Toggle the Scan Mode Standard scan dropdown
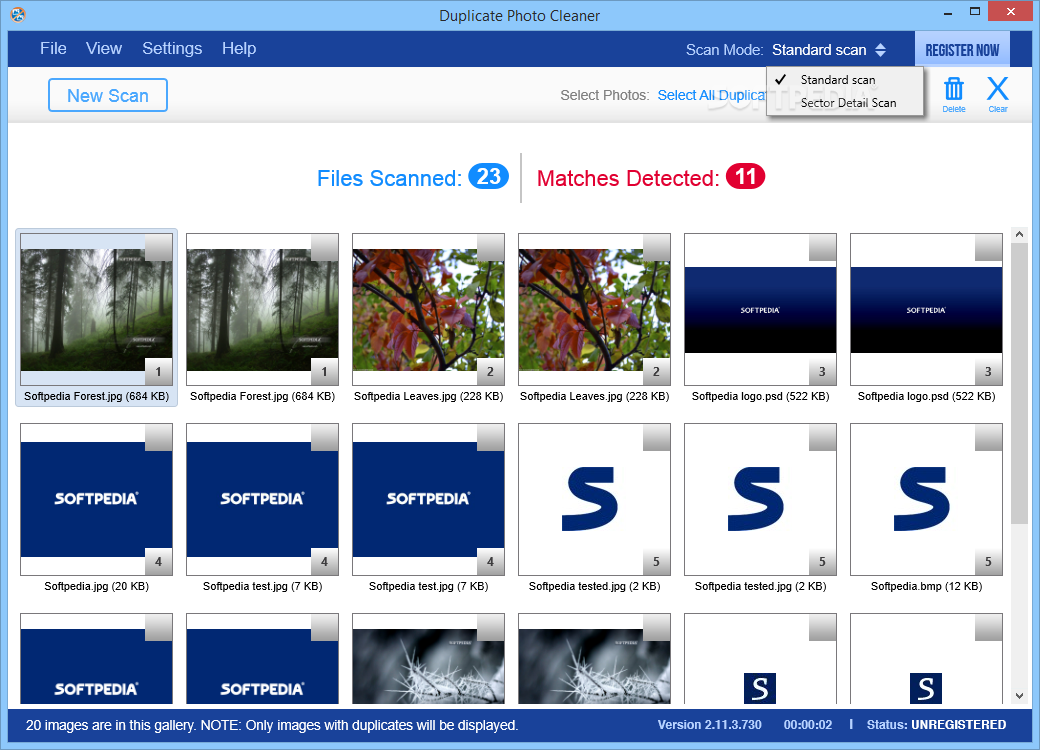The height and width of the screenshot is (750, 1040). (x=828, y=50)
